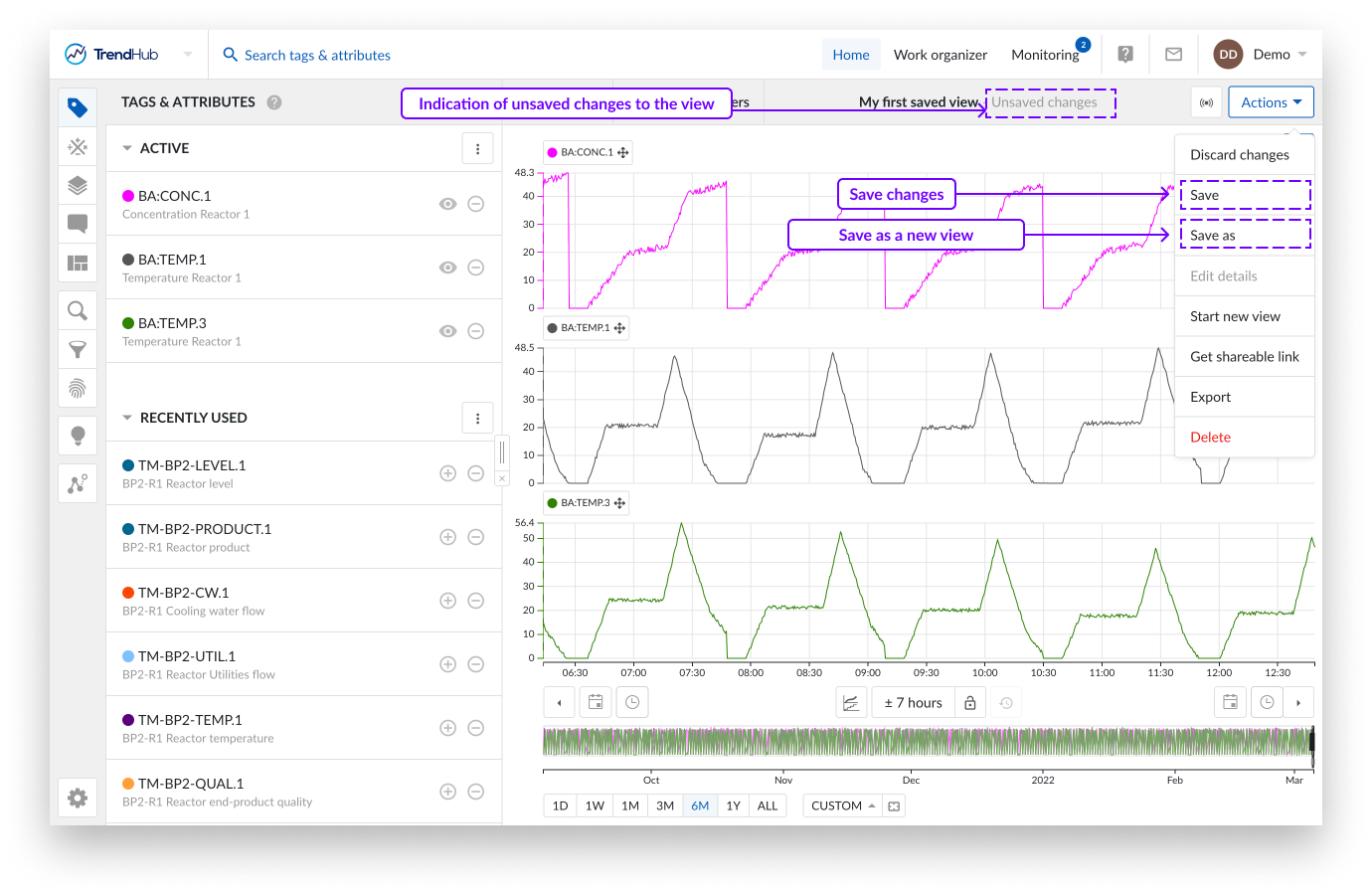Open the tag builder icon in sidebar
1372x895 pixels.
coord(78,147)
